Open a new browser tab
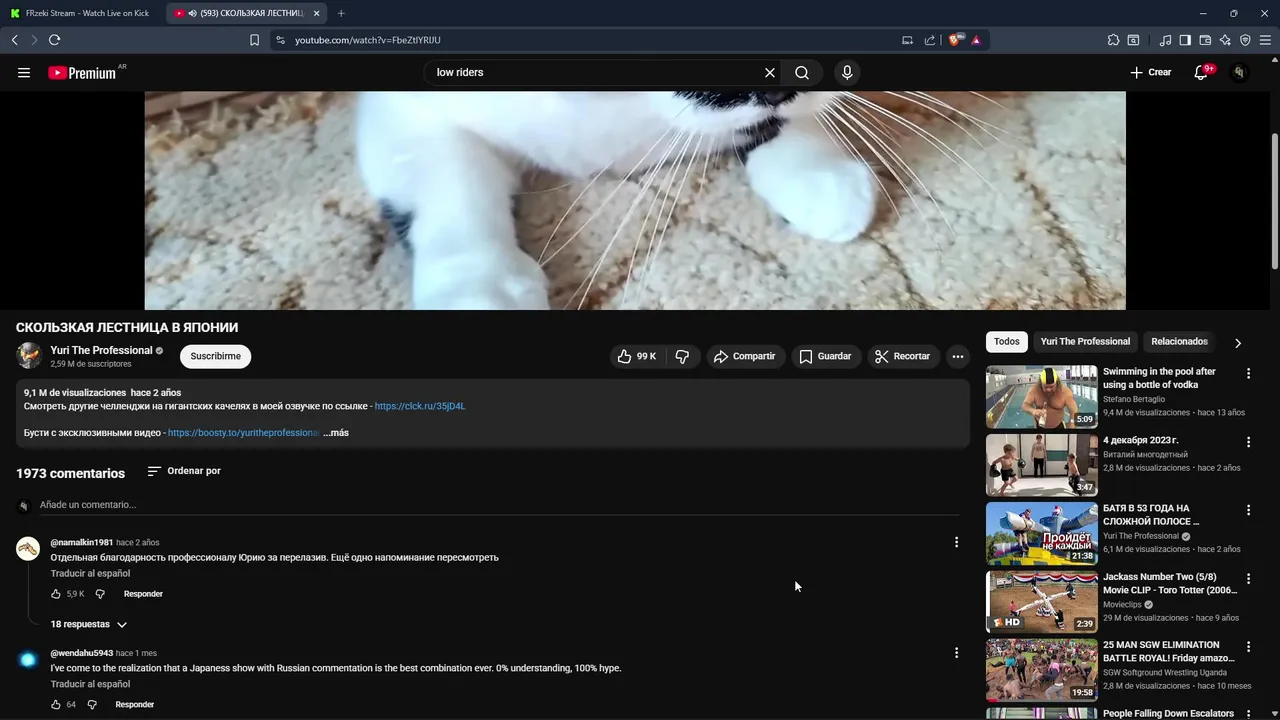Viewport: 1280px width, 720px height. [341, 13]
